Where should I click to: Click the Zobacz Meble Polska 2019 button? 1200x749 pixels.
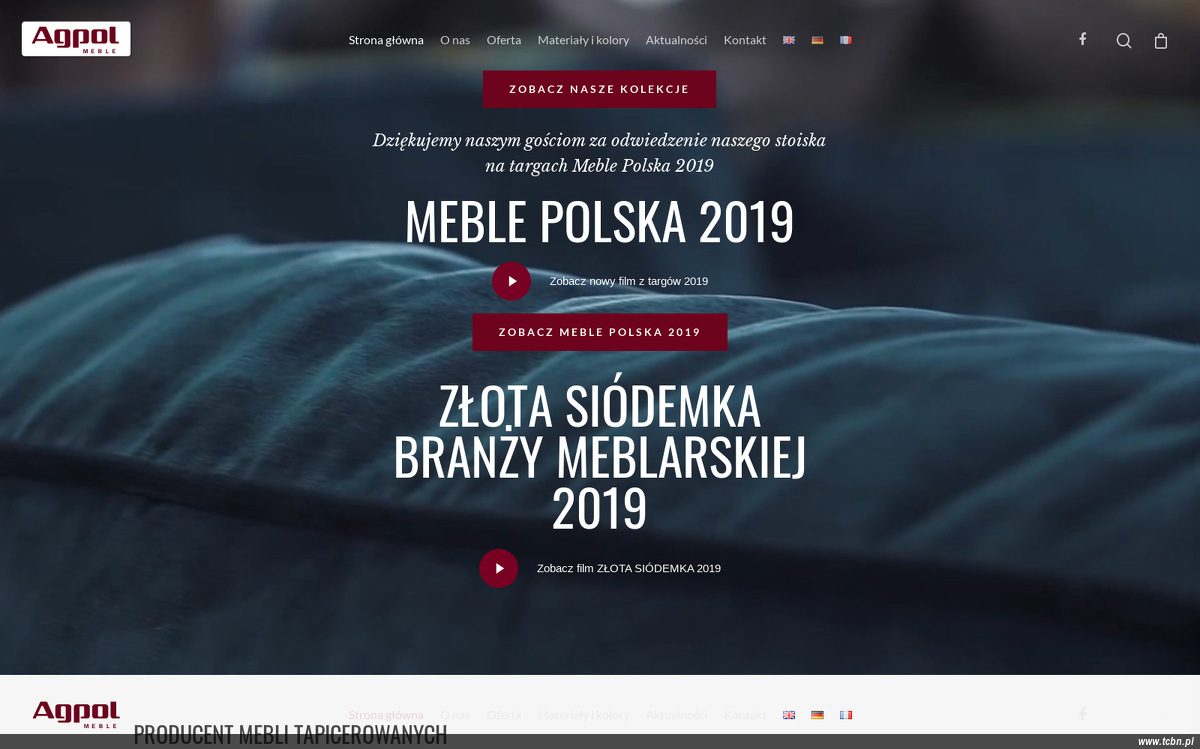600,332
